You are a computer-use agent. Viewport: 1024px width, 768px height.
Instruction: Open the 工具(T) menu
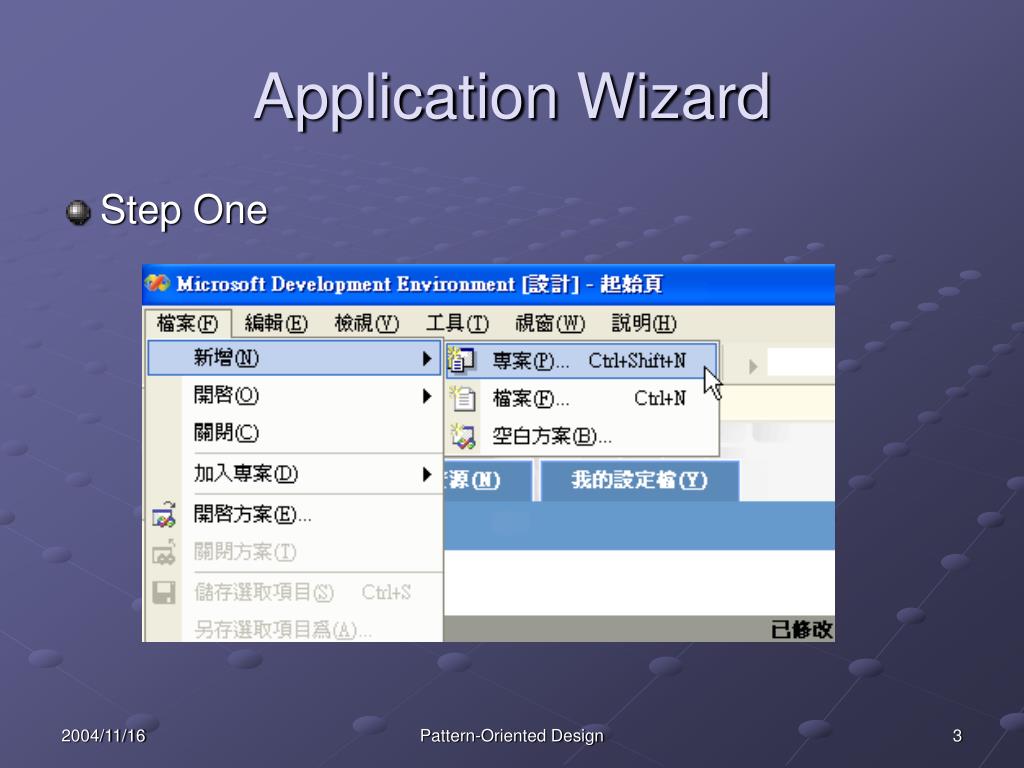pyautogui.click(x=457, y=323)
